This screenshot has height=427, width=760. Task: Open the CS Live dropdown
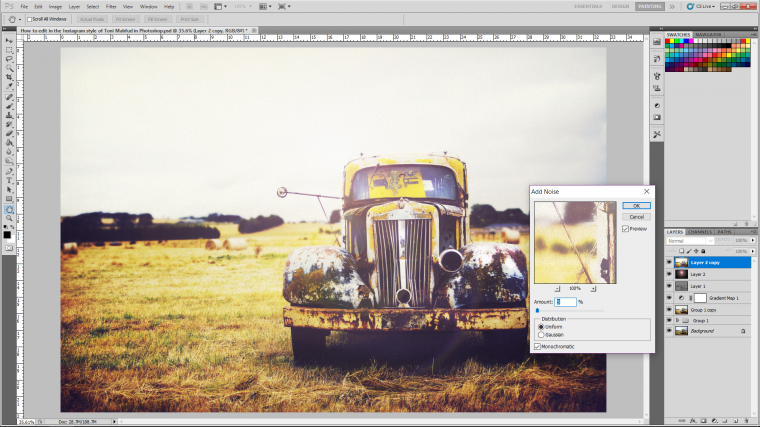(x=700, y=6)
